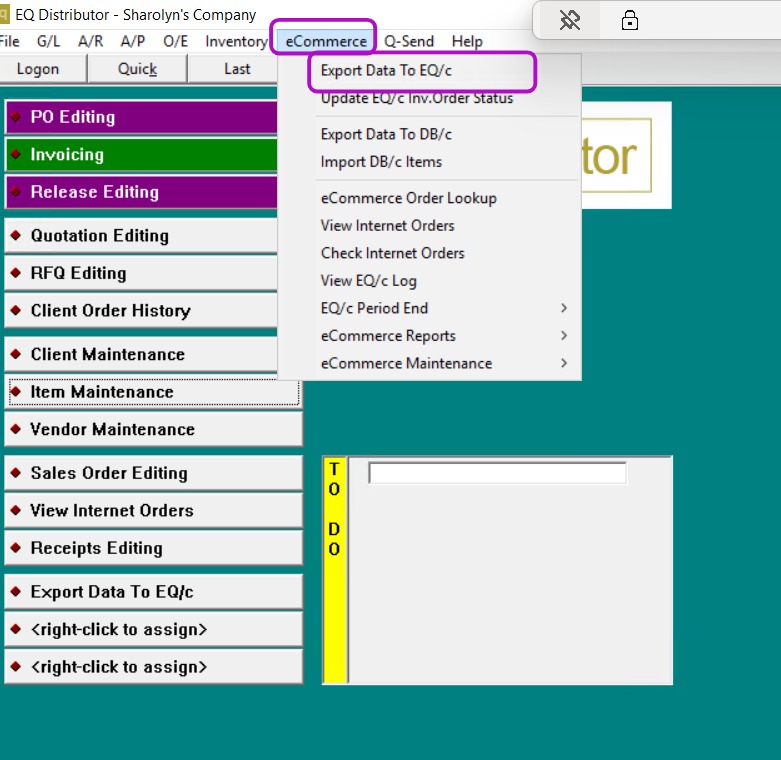The height and width of the screenshot is (760, 781).
Task: Launch Sales Order Editing
Action: pos(154,473)
